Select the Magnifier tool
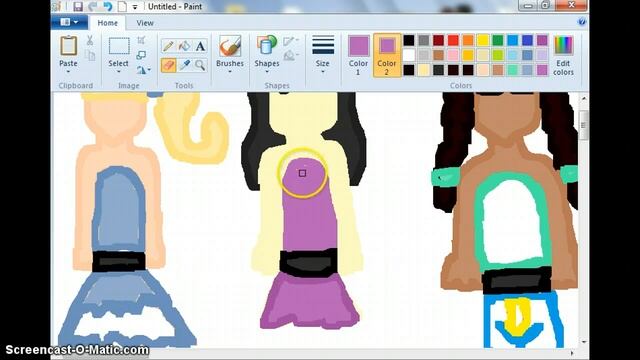 pos(200,65)
